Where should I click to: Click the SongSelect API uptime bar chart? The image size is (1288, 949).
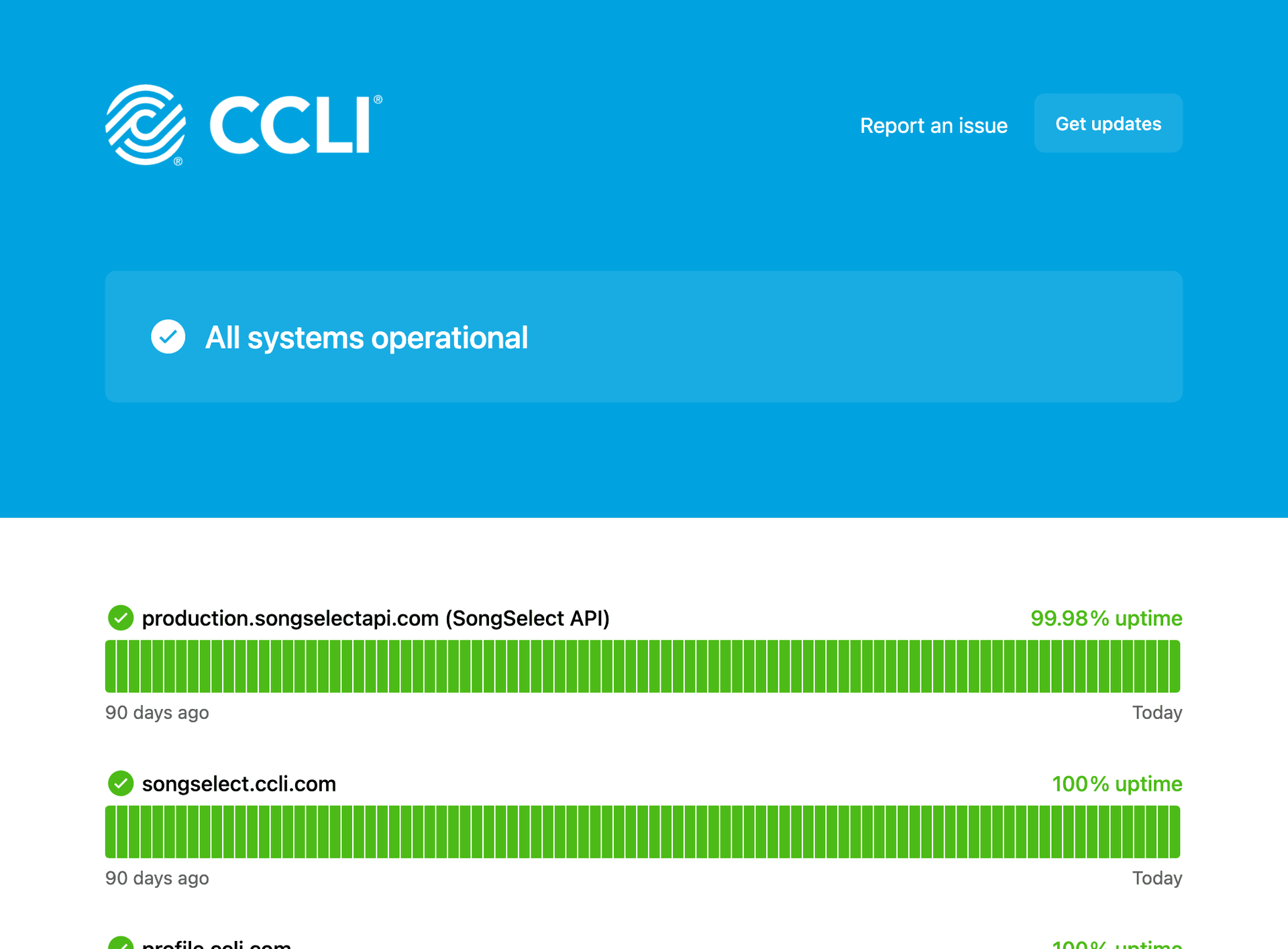tap(643, 666)
